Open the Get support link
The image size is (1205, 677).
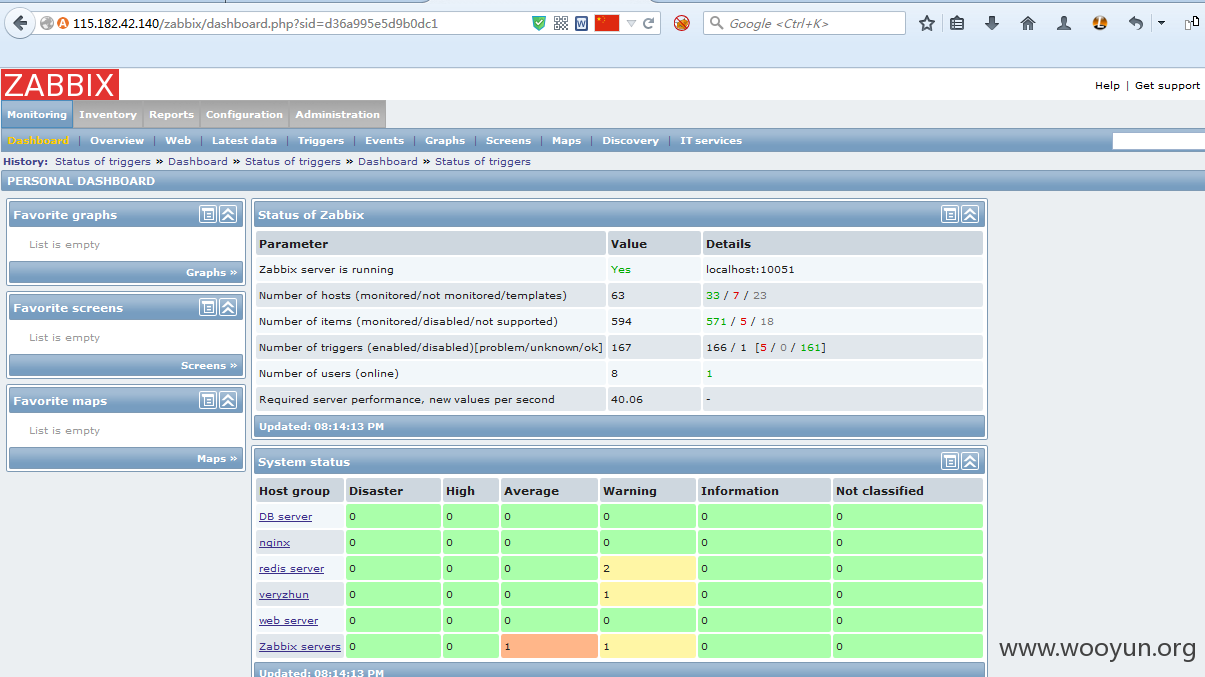click(1167, 86)
